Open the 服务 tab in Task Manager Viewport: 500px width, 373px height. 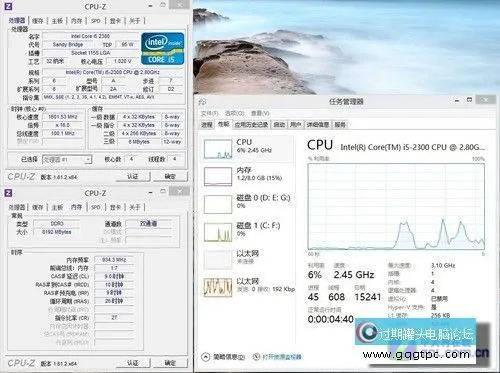click(x=340, y=125)
